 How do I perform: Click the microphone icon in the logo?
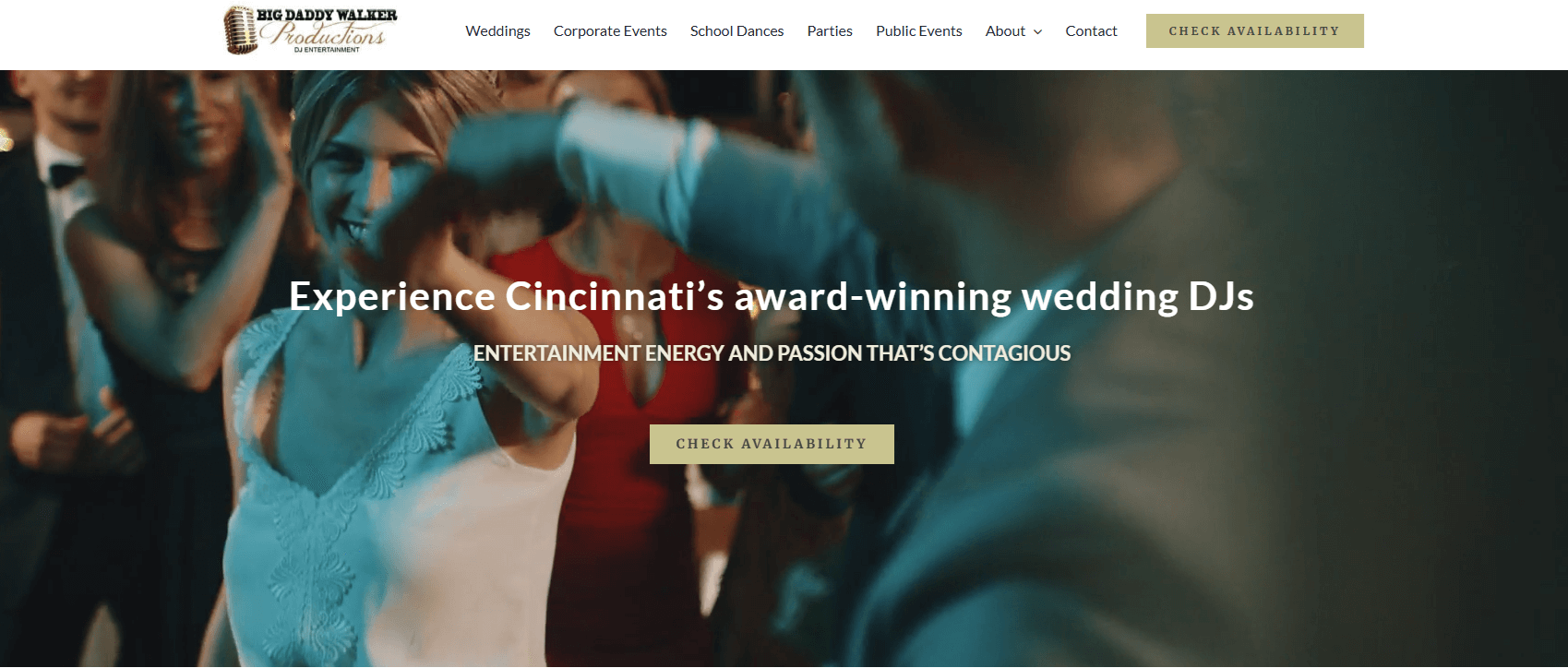(240, 30)
